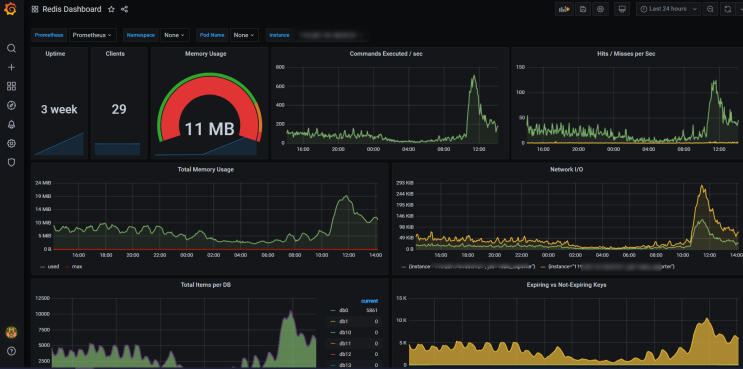Open the Prometheus datasource dropdown
Image resolution: width=743 pixels, height=369 pixels.
[93, 35]
